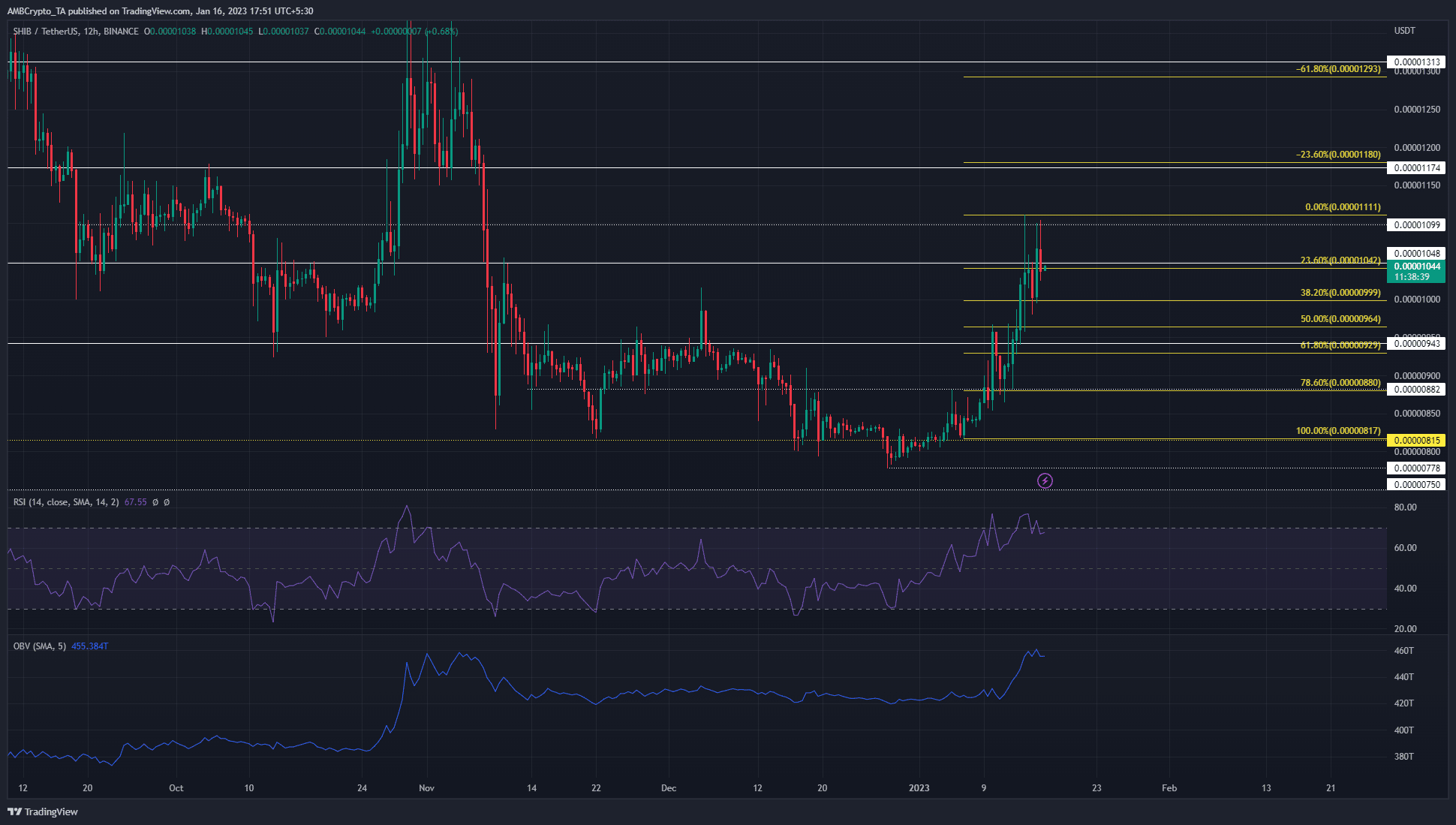Click the 0.00001099 price level label
The image size is (1456, 825).
[1417, 225]
